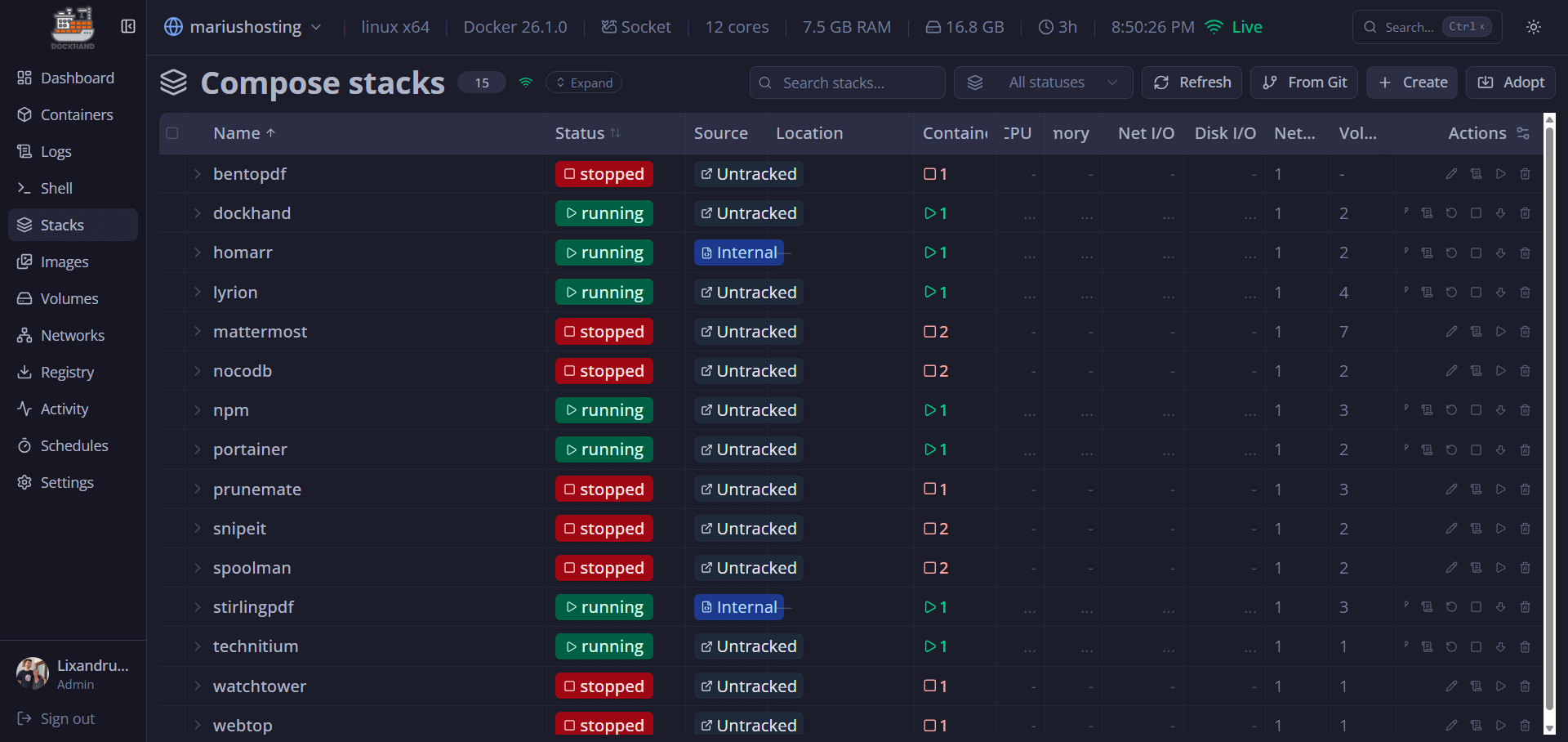Edit the nocodb stack compose file
The height and width of the screenshot is (742, 1568).
point(1452,371)
